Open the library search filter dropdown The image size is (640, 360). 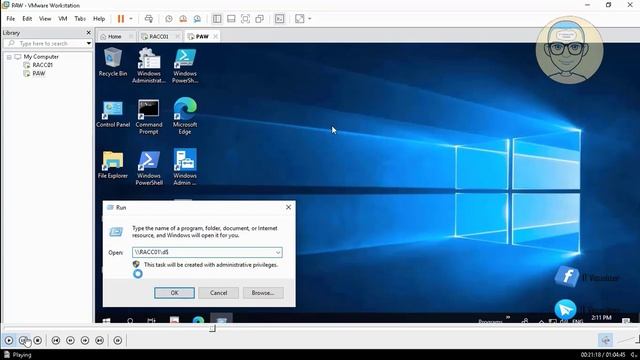pyautogui.click(x=89, y=43)
